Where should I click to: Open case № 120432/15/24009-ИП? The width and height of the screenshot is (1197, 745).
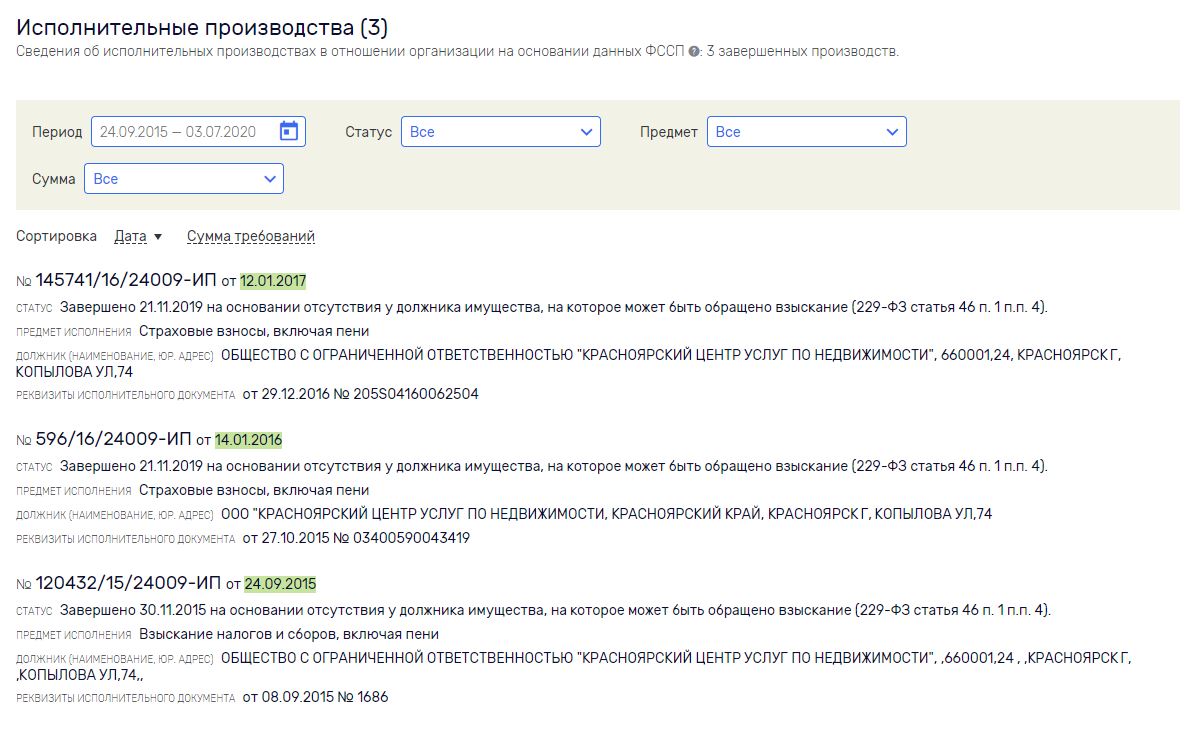pyautogui.click(x=128, y=583)
